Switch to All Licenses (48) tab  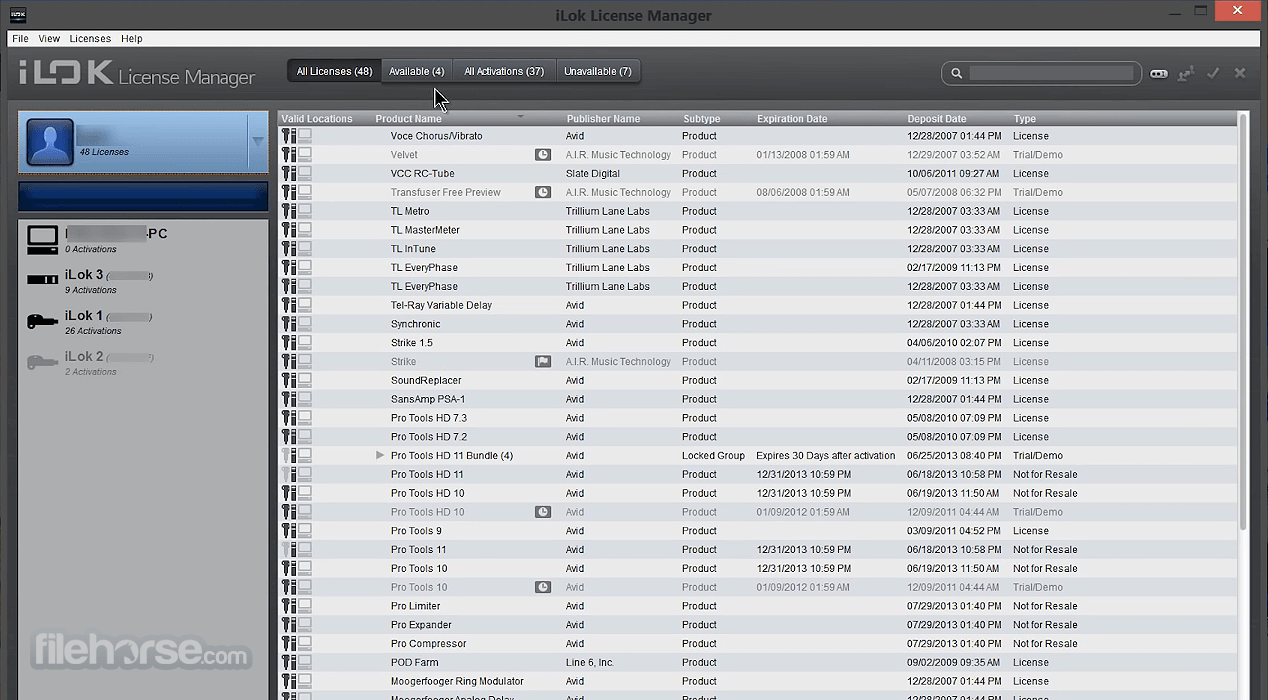pos(334,72)
